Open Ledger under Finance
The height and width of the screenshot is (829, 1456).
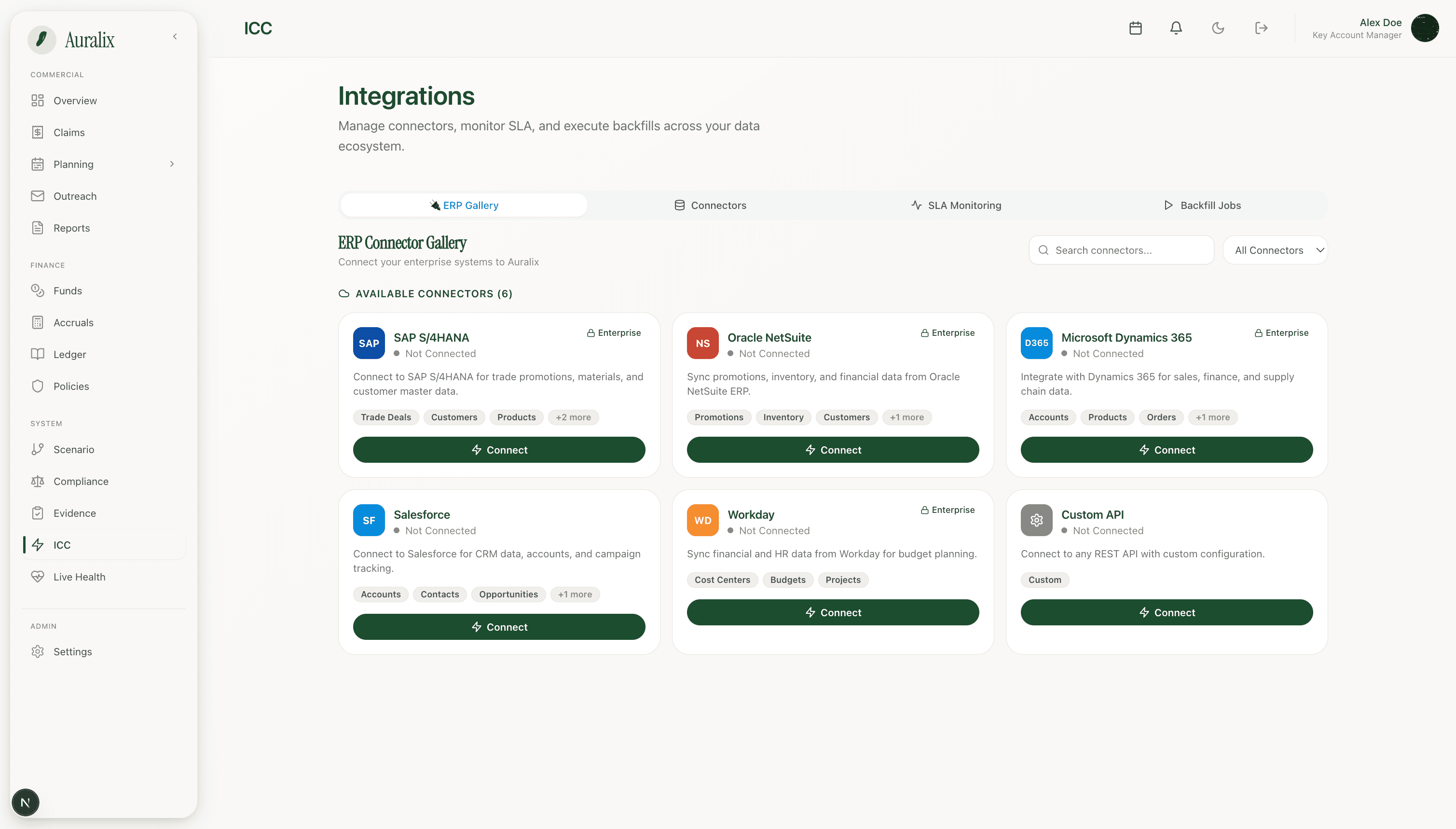(70, 354)
